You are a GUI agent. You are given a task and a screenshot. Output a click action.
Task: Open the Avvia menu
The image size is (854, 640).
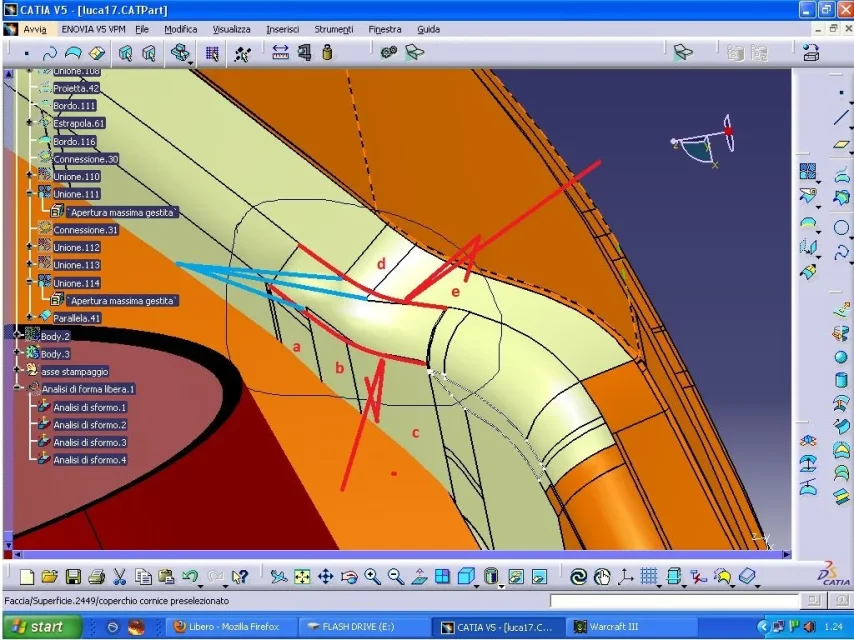[x=34, y=29]
